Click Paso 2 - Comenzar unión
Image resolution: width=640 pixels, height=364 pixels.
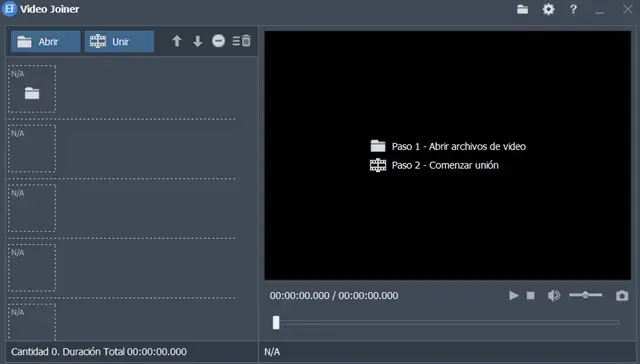pos(445,165)
